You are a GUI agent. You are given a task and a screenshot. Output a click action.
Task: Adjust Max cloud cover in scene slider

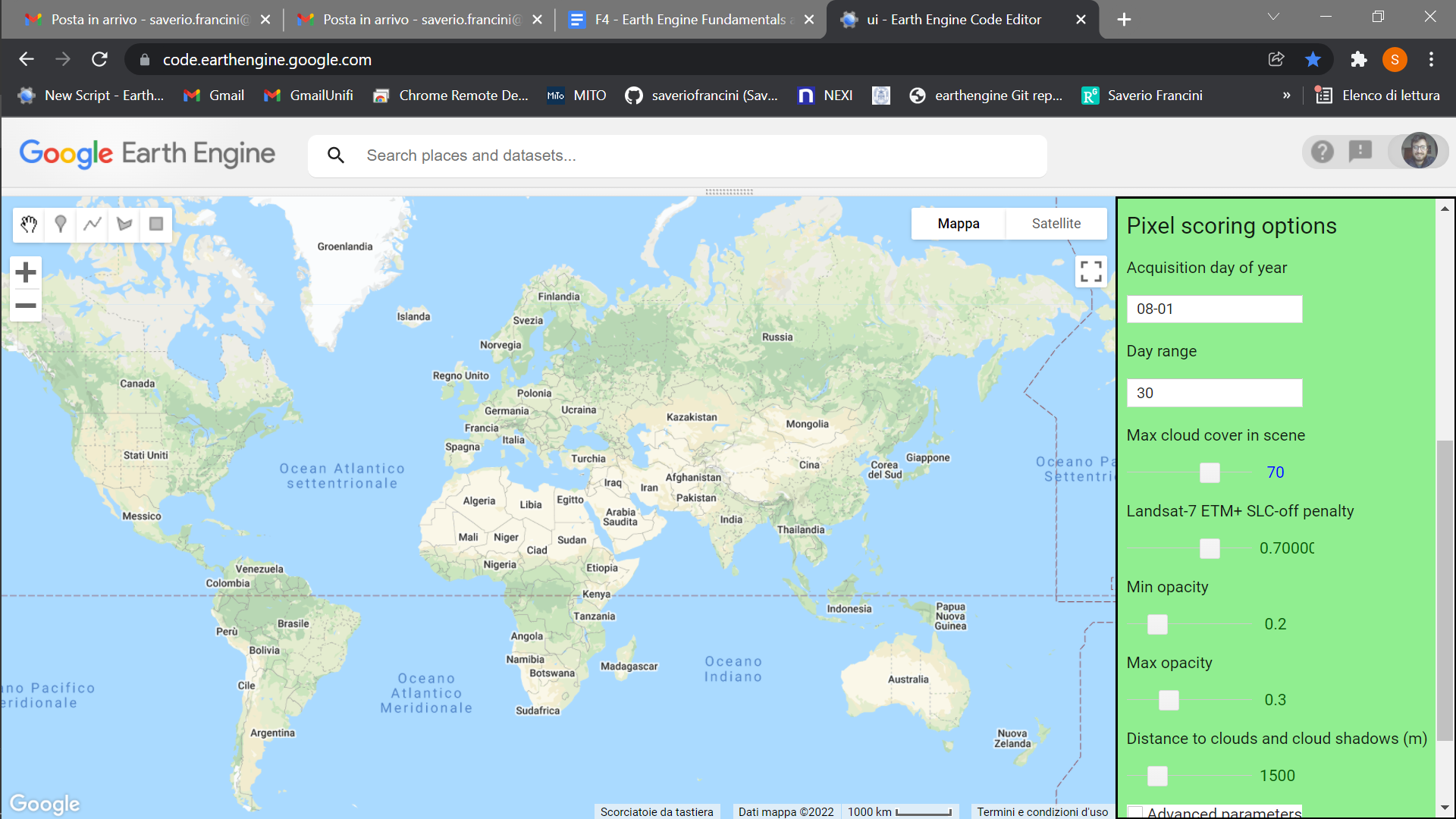1210,472
